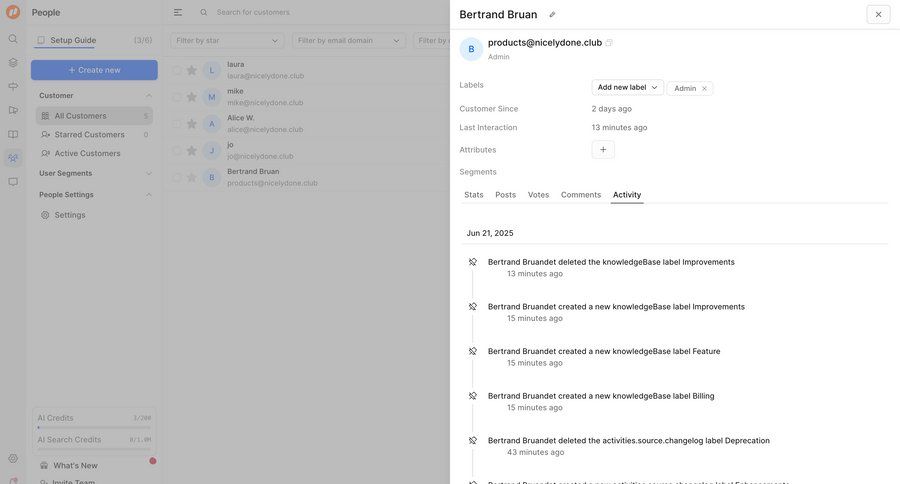Click the Create new button
Viewport: 900px width, 484px height.
94,70
